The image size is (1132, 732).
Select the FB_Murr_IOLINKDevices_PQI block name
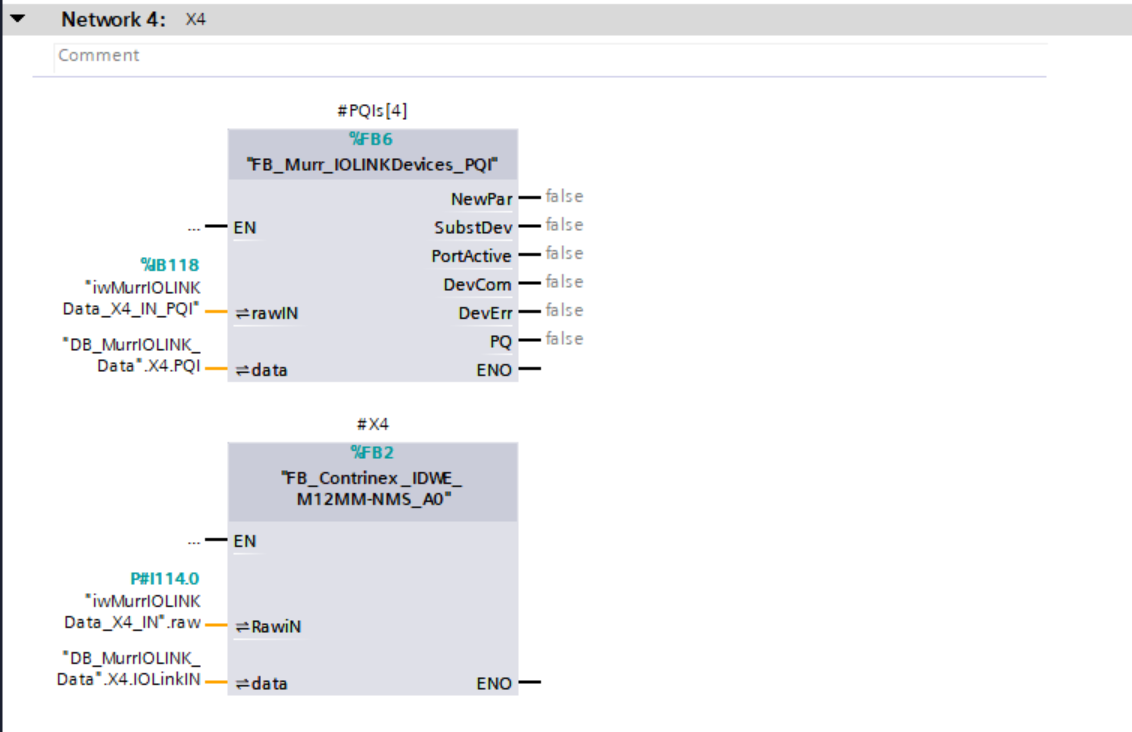(x=373, y=165)
